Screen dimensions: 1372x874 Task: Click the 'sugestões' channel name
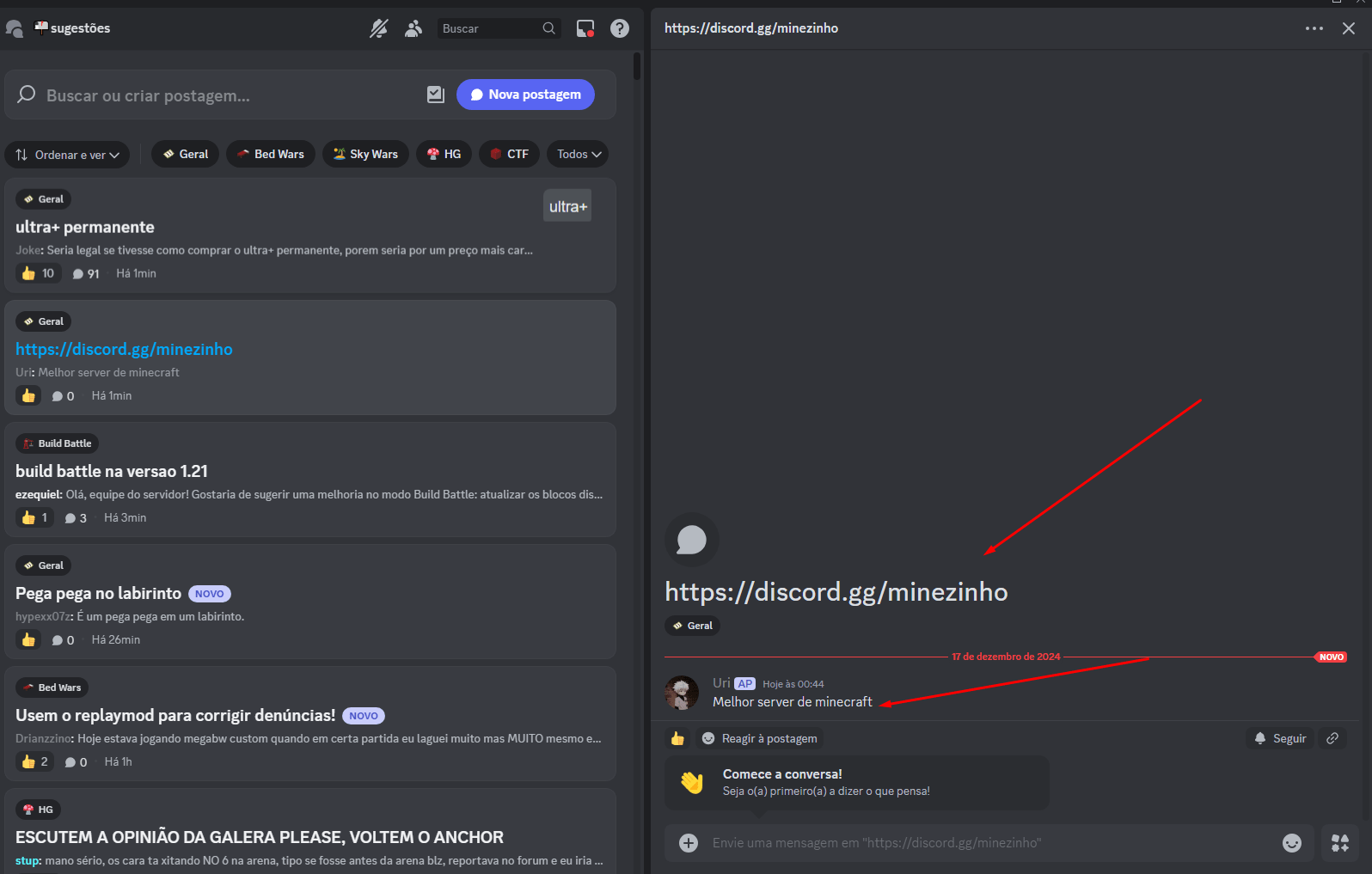pyautogui.click(x=80, y=28)
